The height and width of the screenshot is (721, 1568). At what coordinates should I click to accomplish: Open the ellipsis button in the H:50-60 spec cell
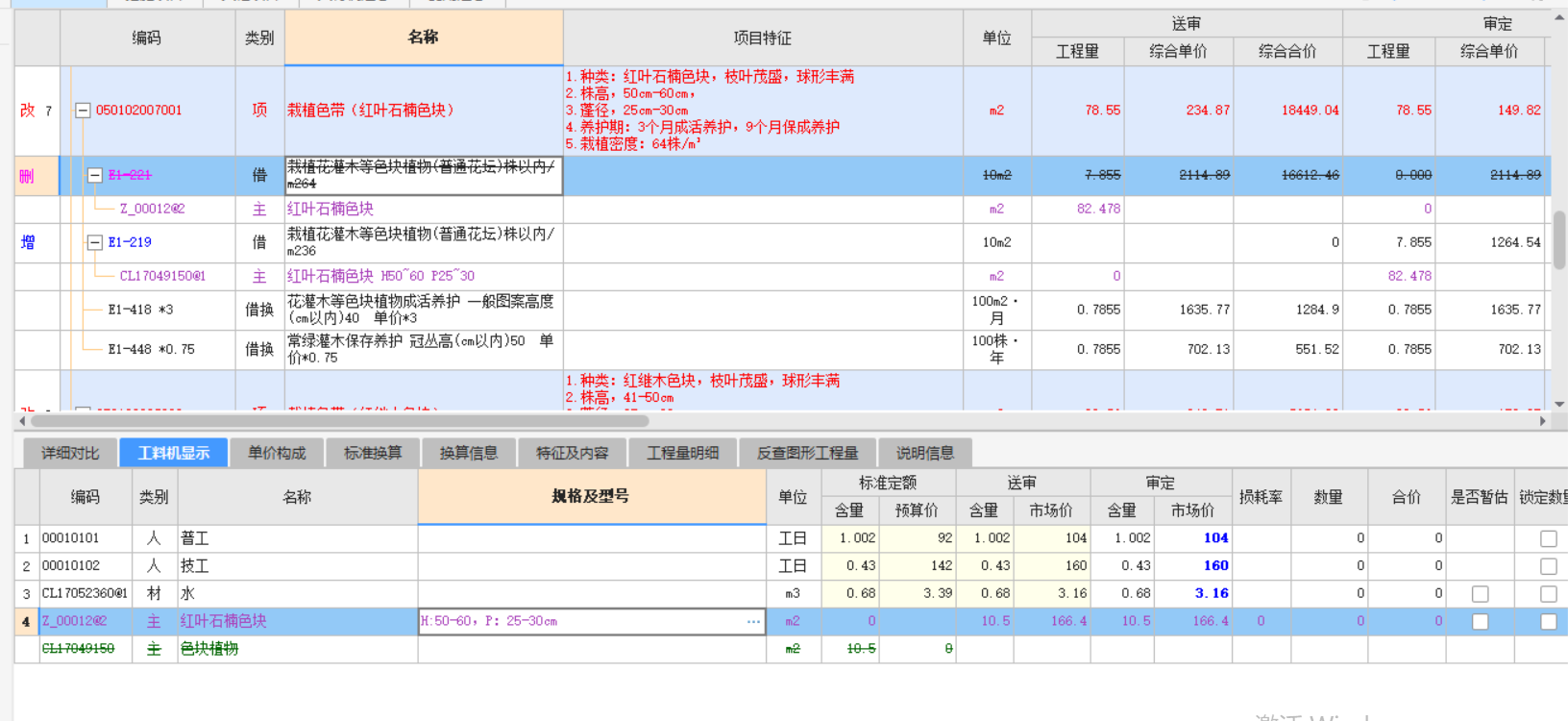754,621
